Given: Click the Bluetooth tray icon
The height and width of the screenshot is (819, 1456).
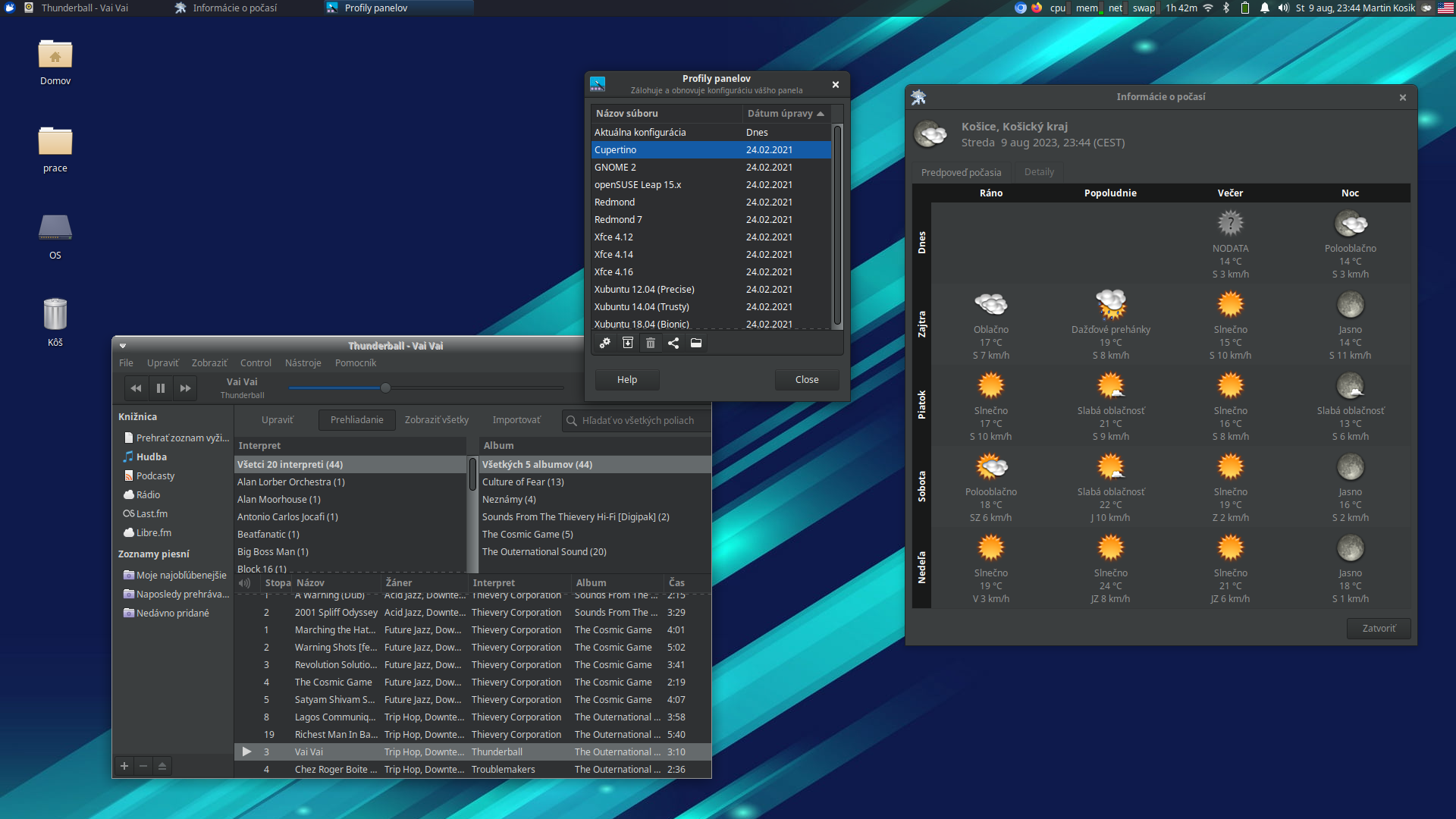Looking at the screenshot, I should pos(1226,8).
